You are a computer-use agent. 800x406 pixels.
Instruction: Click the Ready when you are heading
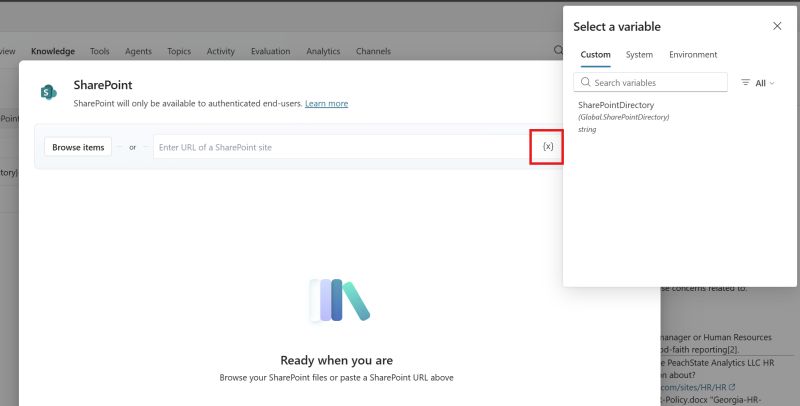(x=336, y=360)
